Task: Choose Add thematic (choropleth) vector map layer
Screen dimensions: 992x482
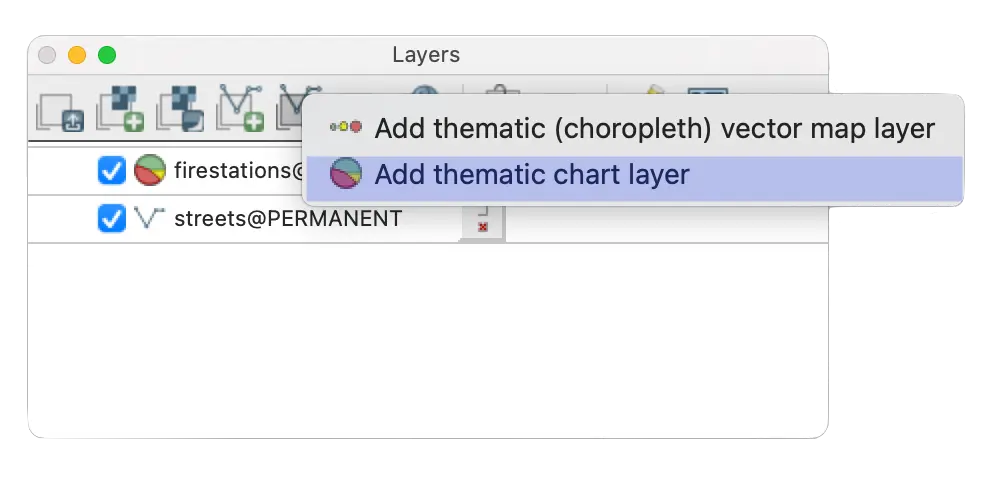Action: click(654, 129)
